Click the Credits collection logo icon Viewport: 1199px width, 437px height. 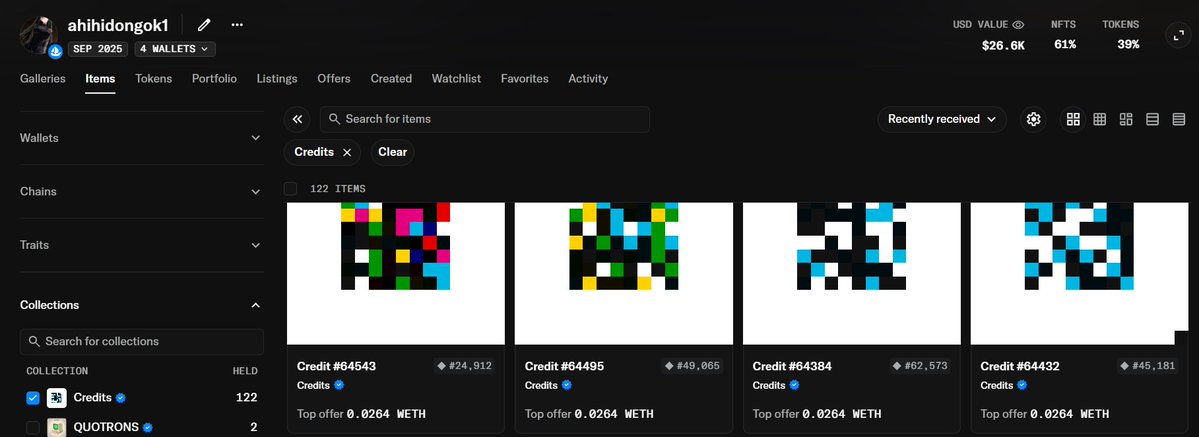(x=57, y=398)
